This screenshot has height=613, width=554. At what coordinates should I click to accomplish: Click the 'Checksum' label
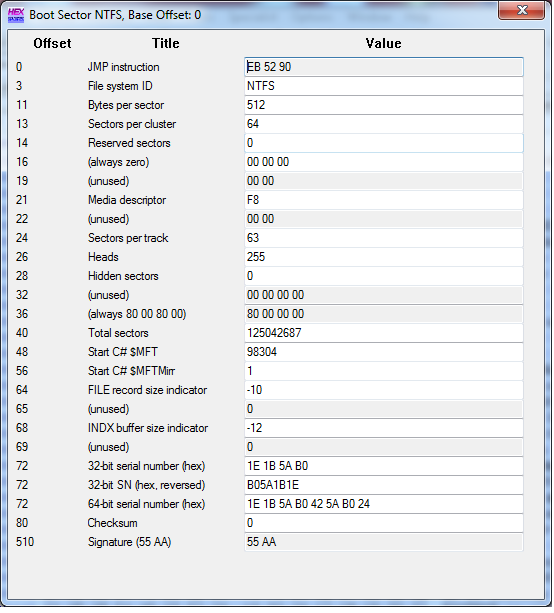[x=112, y=523]
